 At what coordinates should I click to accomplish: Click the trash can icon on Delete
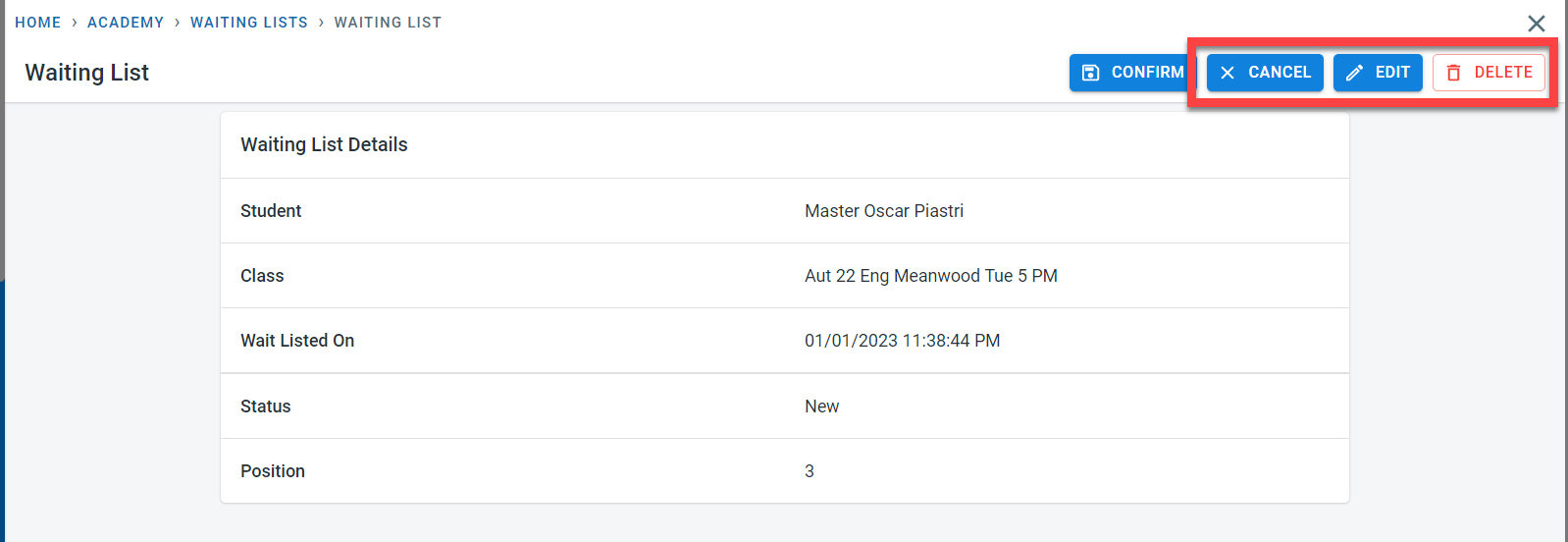(x=1453, y=73)
